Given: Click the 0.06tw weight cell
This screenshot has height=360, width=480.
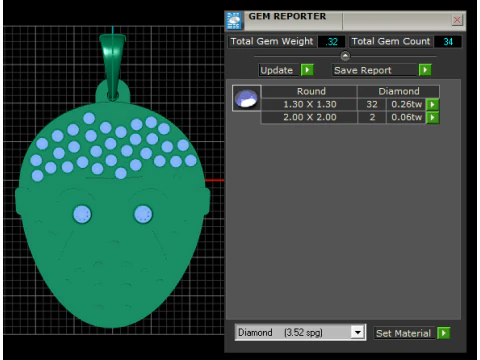Looking at the screenshot, I should pos(406,117).
